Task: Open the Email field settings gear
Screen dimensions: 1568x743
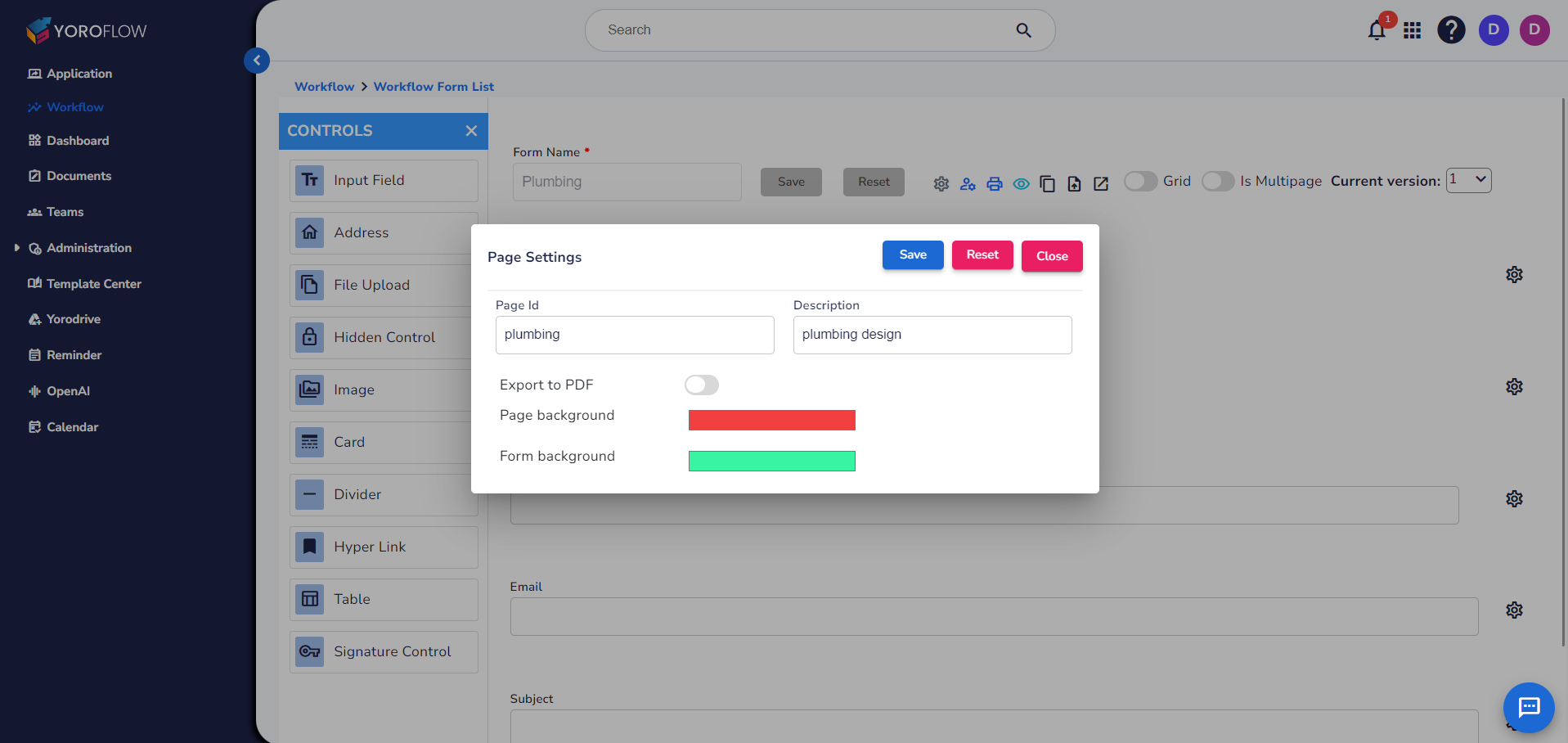Action: click(x=1514, y=610)
